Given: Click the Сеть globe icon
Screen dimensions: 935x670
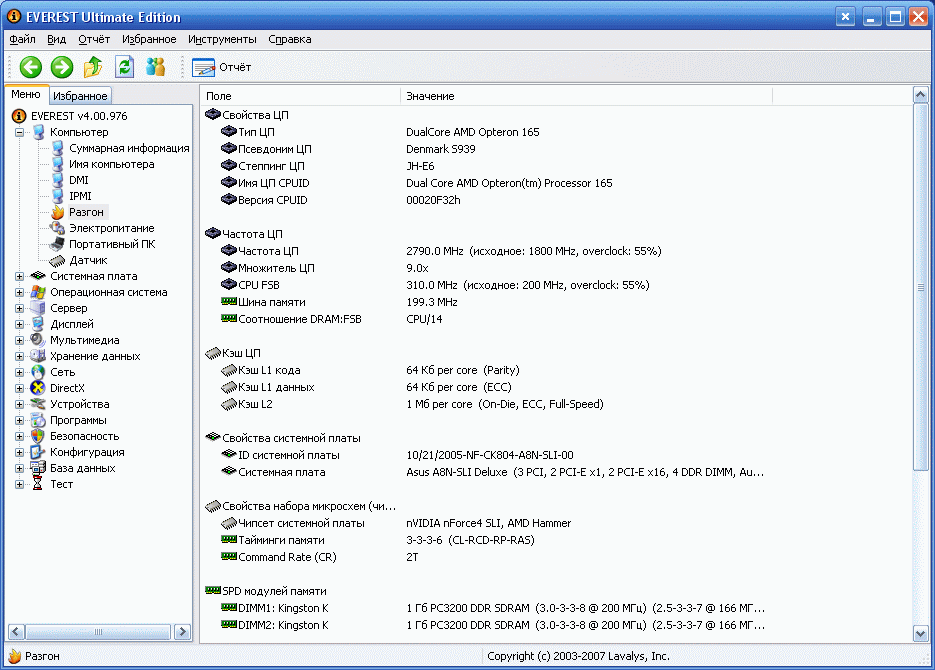Looking at the screenshot, I should pyautogui.click(x=38, y=372).
